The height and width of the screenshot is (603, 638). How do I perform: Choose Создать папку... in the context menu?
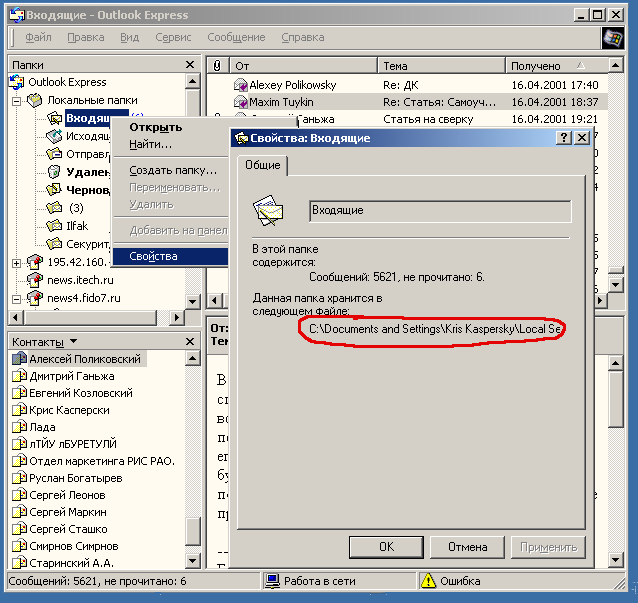(173, 170)
